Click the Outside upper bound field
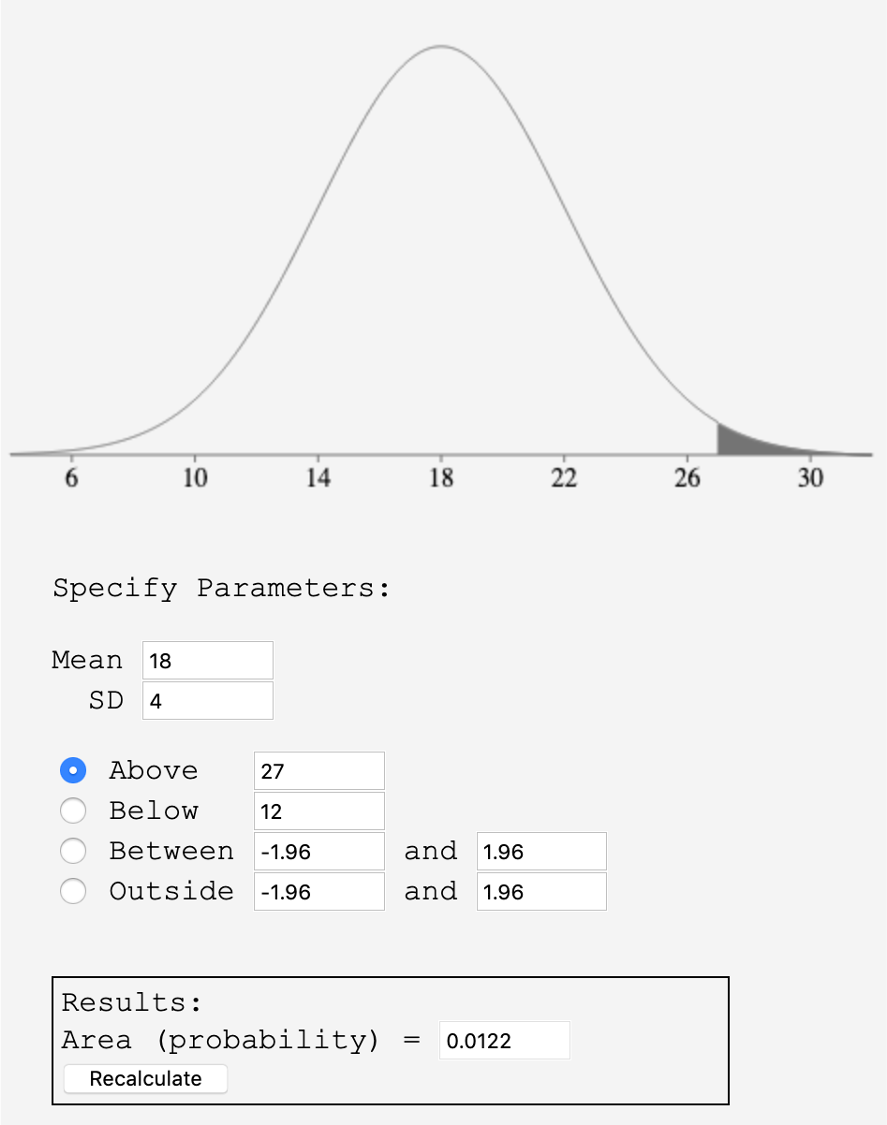 click(541, 891)
